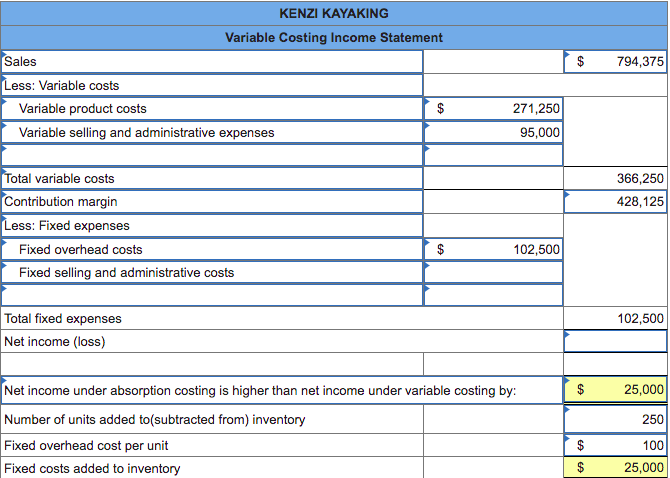The width and height of the screenshot is (670, 478).
Task: Click the Variable Costing Income Statement heading
Action: point(334,38)
